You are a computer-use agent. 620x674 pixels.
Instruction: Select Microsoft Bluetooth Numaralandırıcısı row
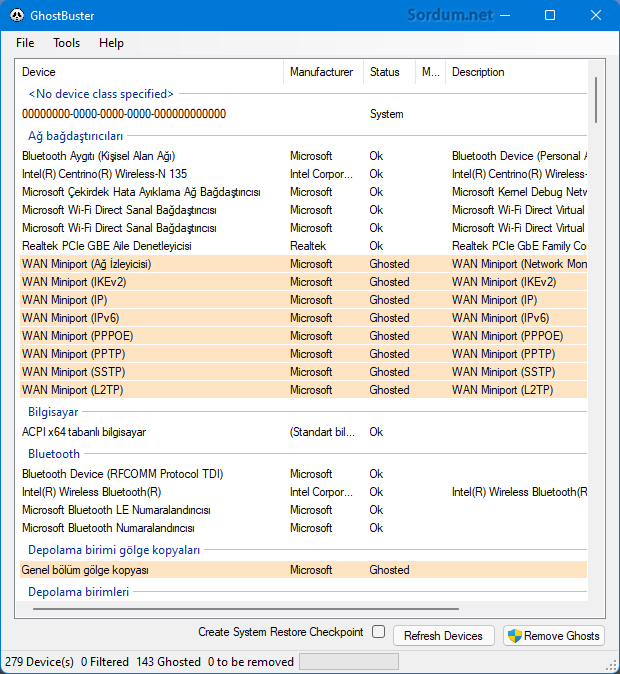[304, 528]
